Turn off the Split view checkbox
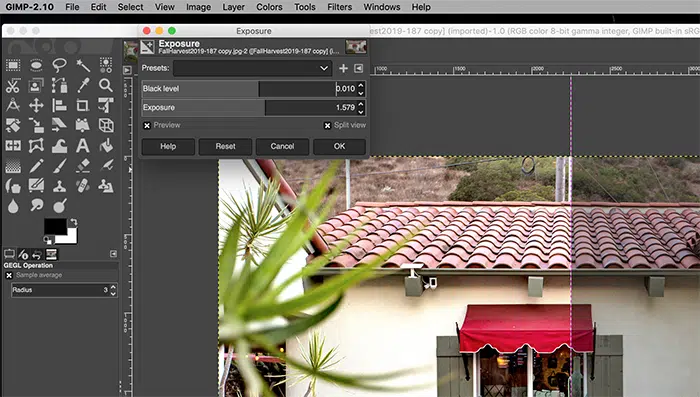This screenshot has height=397, width=700. [327, 125]
